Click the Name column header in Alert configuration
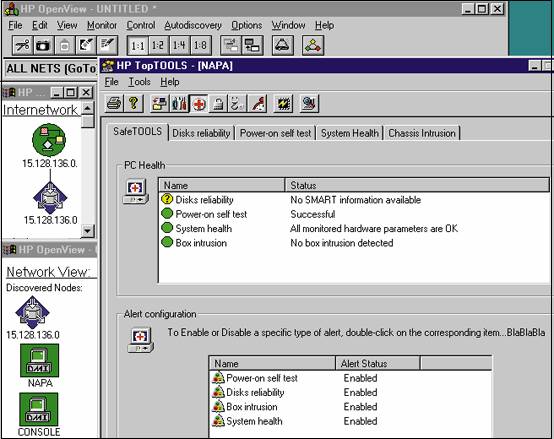Viewport: 554px width, 439px height. [272, 363]
